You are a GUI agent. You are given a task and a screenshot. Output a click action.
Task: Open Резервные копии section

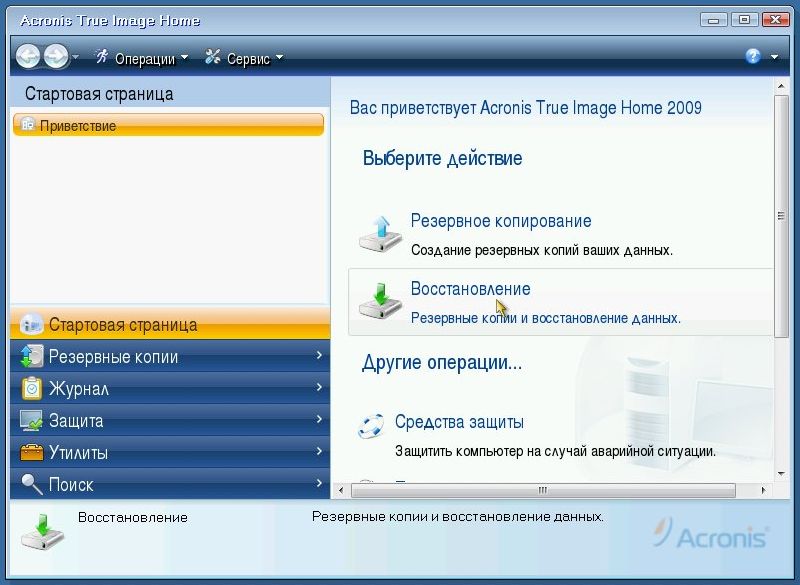[x=170, y=356]
